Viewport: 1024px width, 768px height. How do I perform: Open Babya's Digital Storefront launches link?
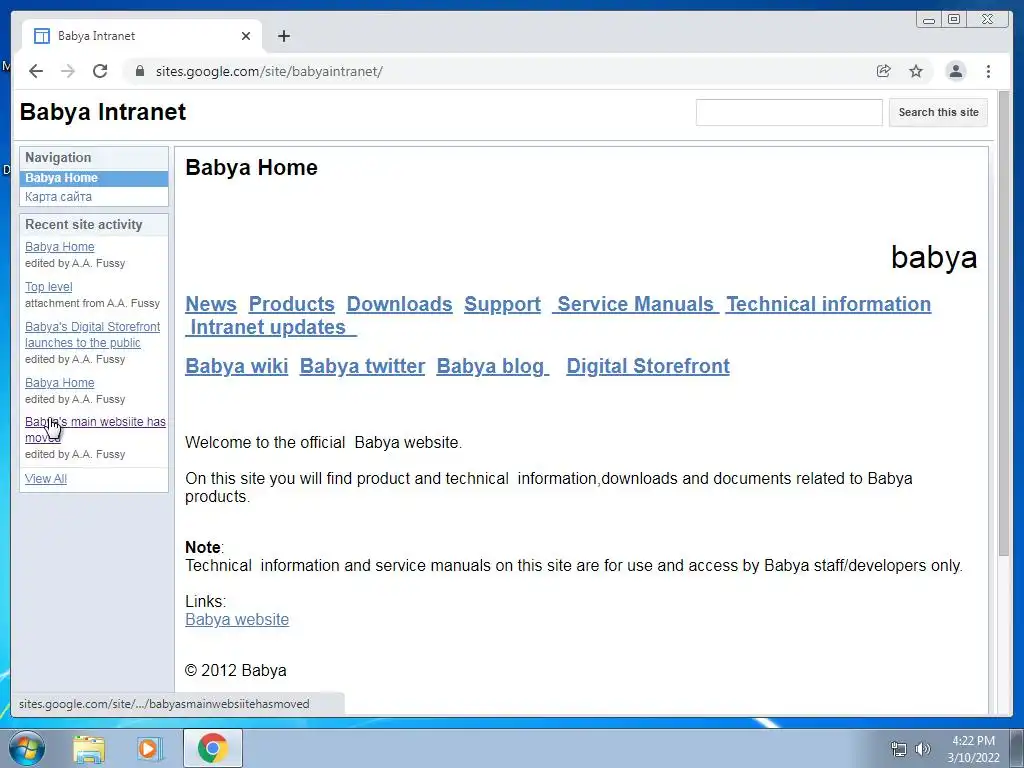point(92,334)
